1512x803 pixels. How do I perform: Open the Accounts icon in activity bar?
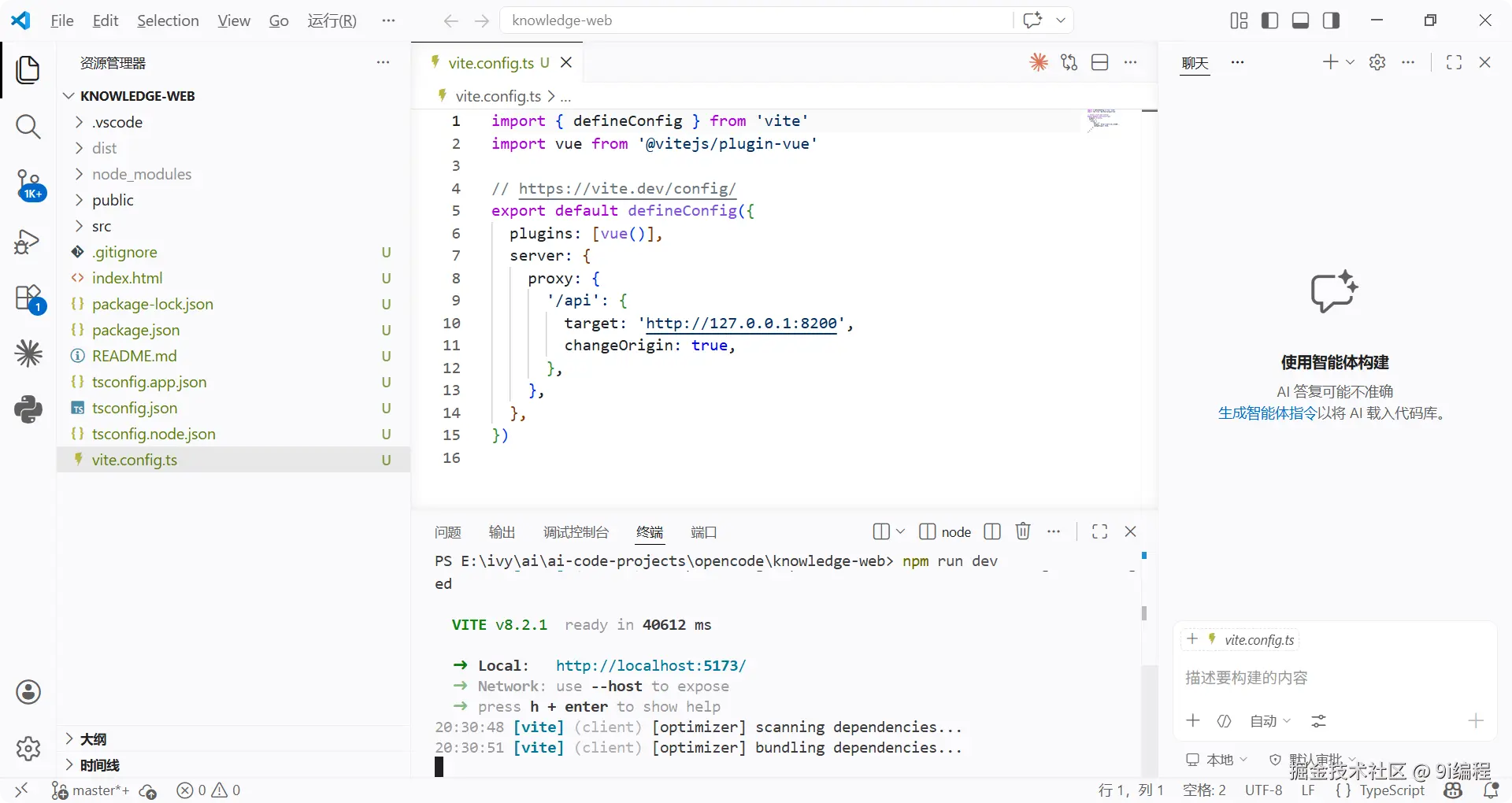(28, 692)
